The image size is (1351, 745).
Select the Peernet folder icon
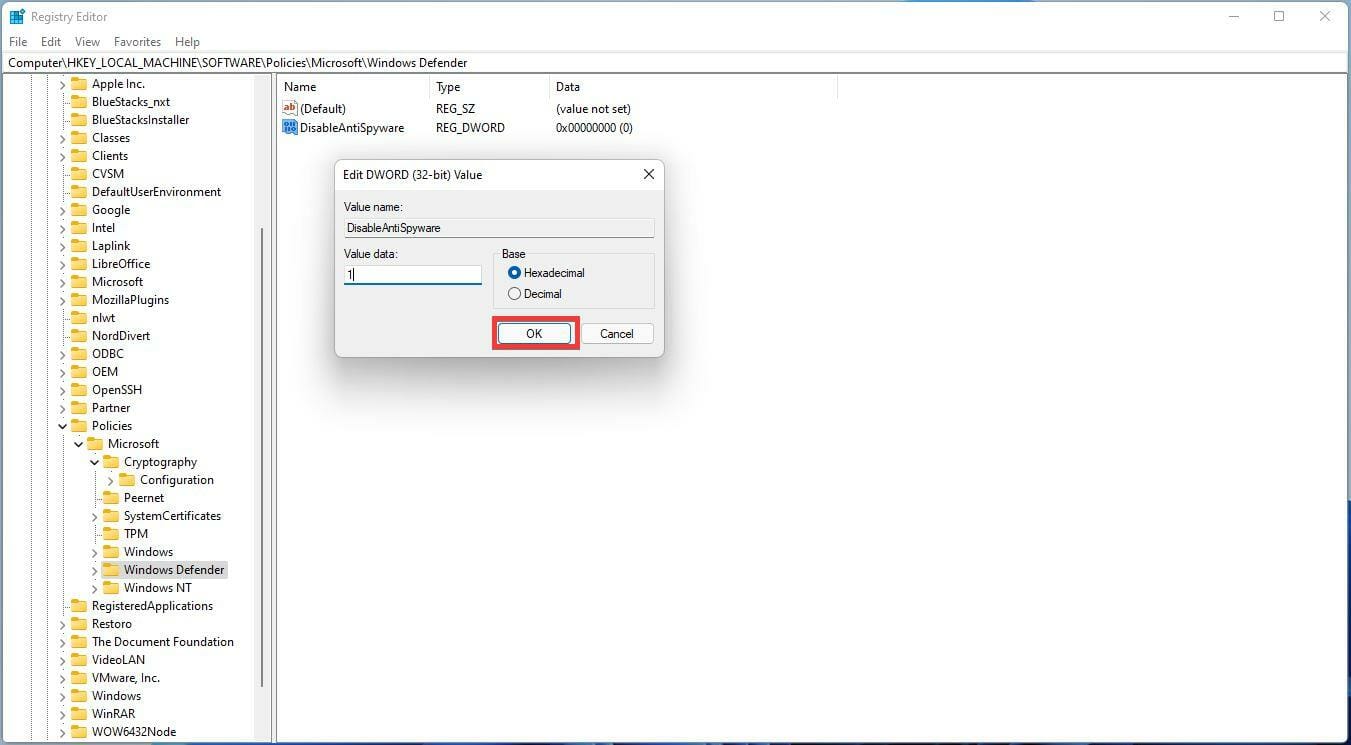pos(111,498)
